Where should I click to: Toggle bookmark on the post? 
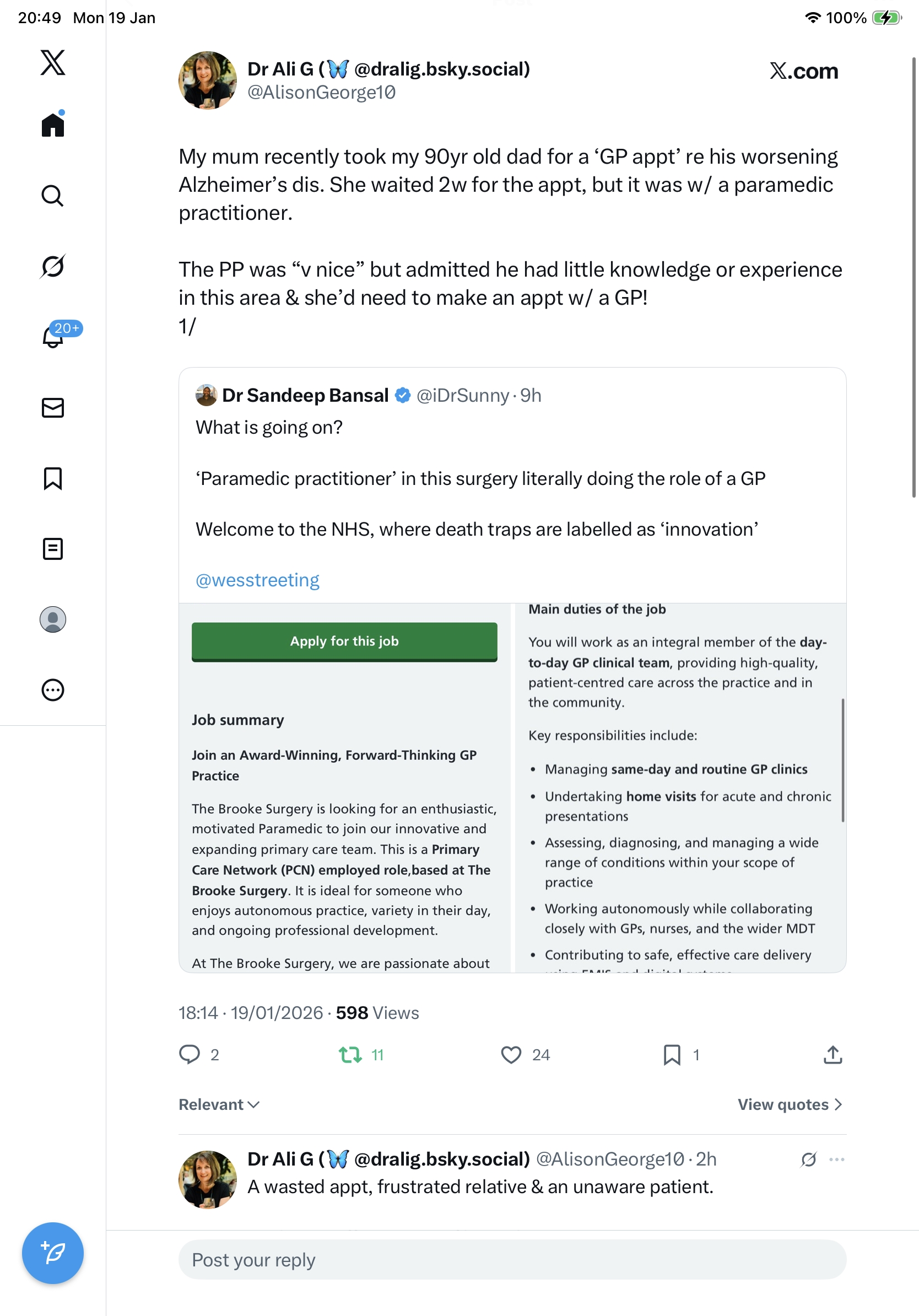click(672, 1055)
